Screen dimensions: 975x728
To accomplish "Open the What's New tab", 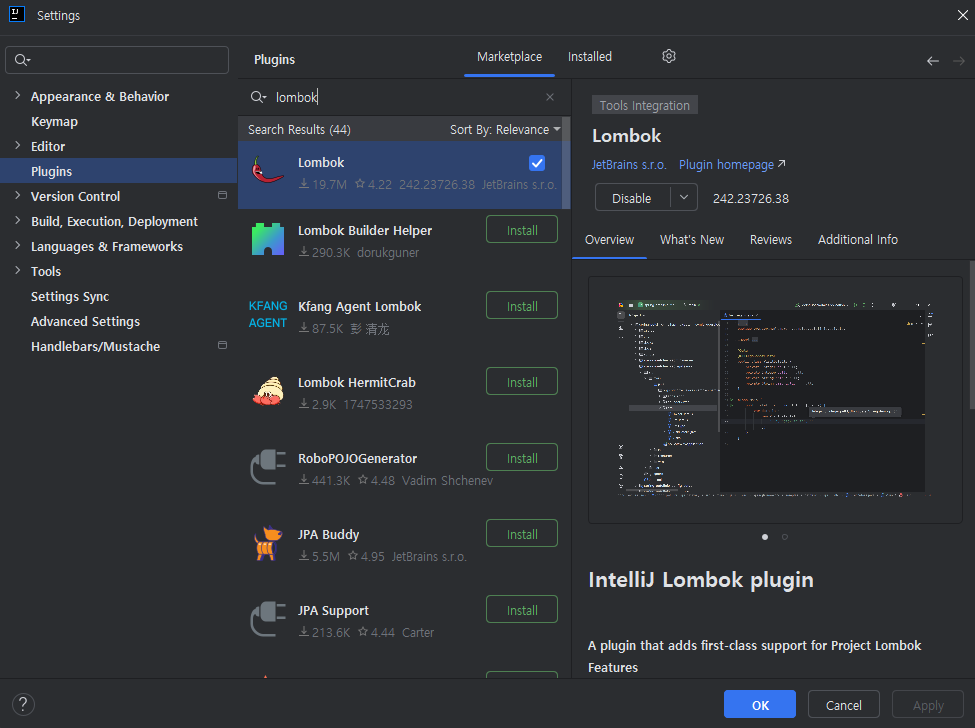I will [x=691, y=240].
